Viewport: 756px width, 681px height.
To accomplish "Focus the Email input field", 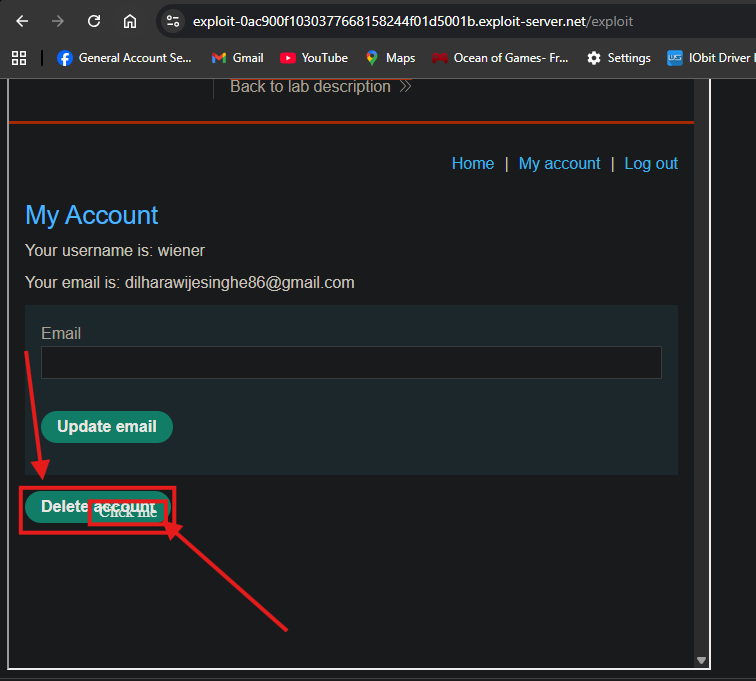I will point(351,362).
